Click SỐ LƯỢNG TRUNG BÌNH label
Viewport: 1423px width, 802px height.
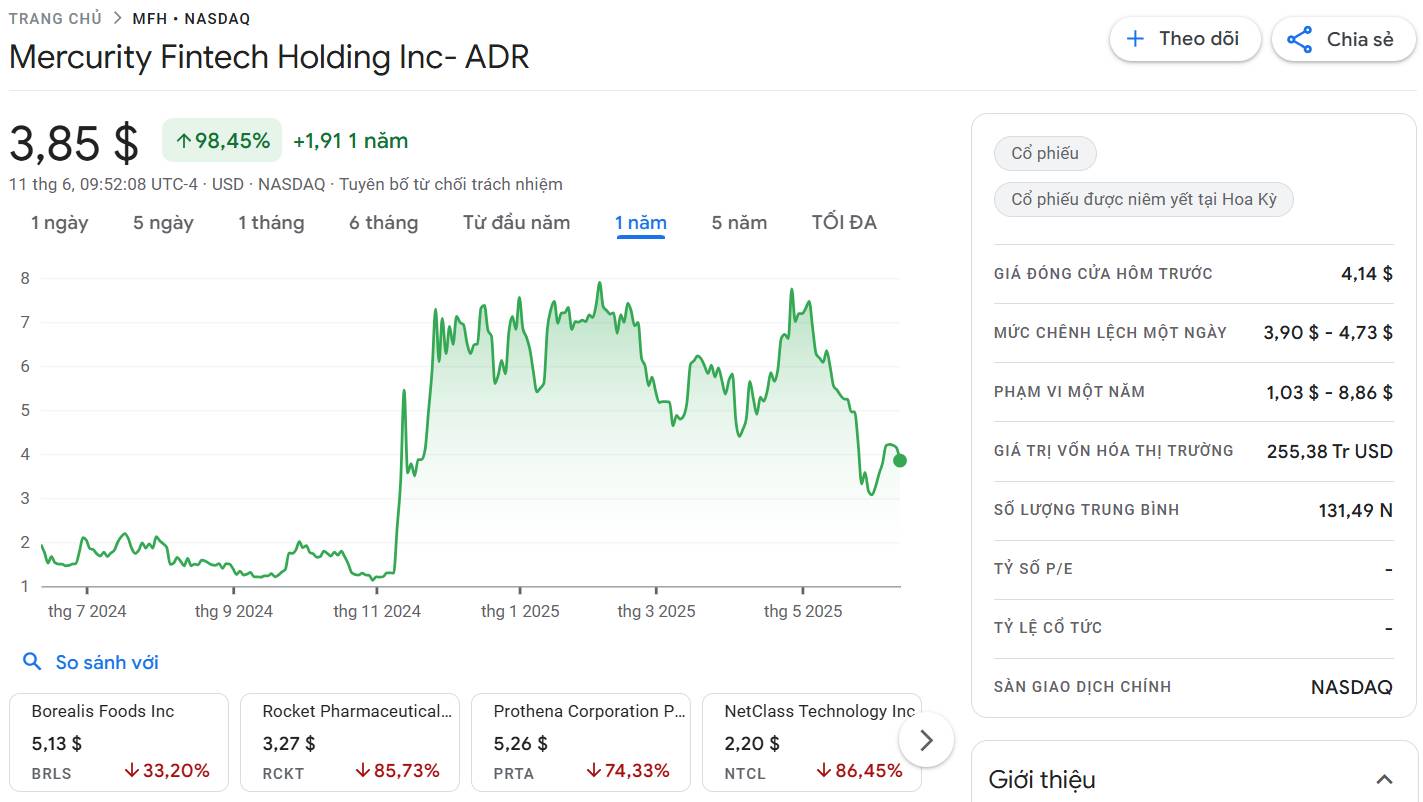[1086, 510]
